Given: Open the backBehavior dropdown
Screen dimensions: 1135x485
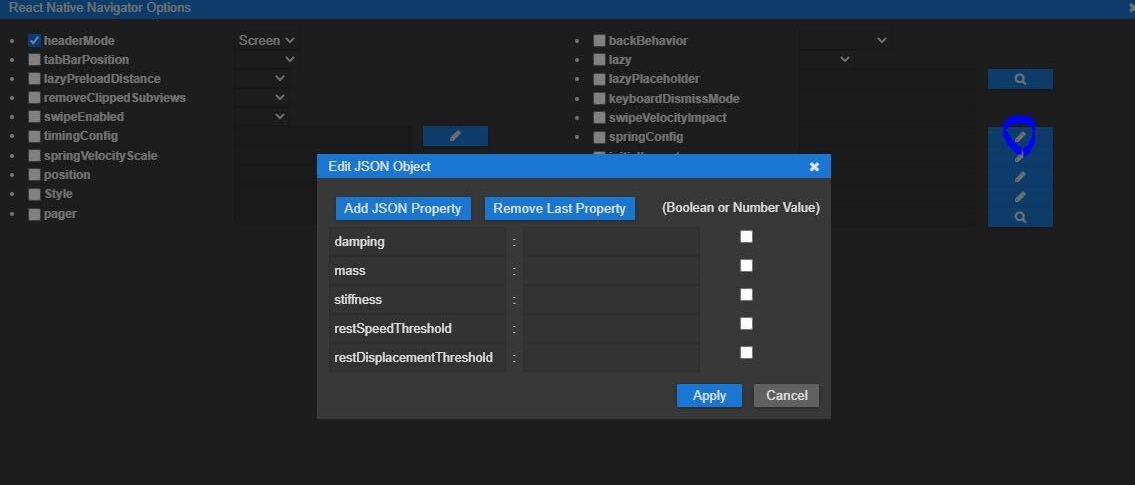Looking at the screenshot, I should coord(844,41).
